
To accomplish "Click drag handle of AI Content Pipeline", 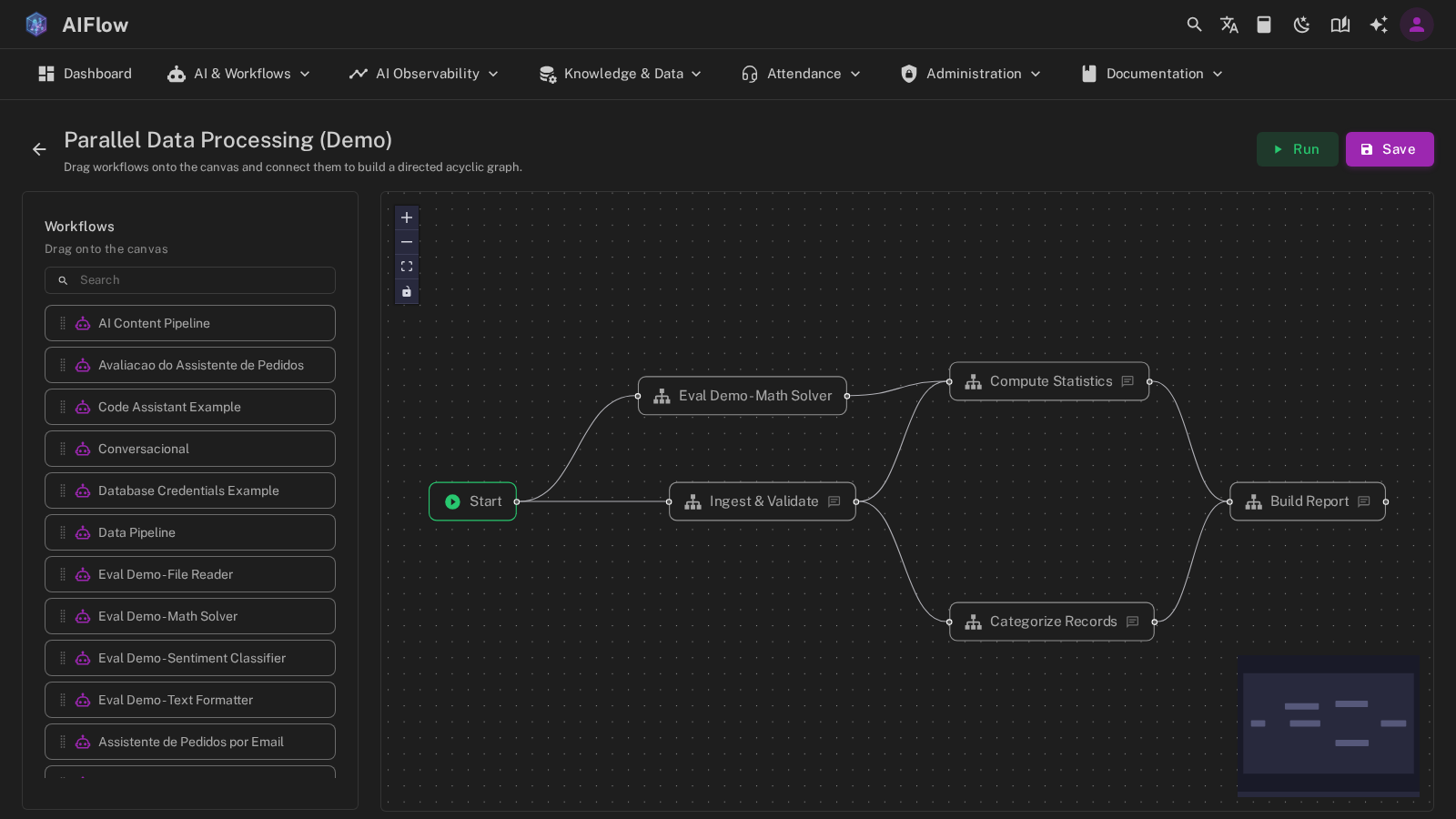I will pos(63,323).
